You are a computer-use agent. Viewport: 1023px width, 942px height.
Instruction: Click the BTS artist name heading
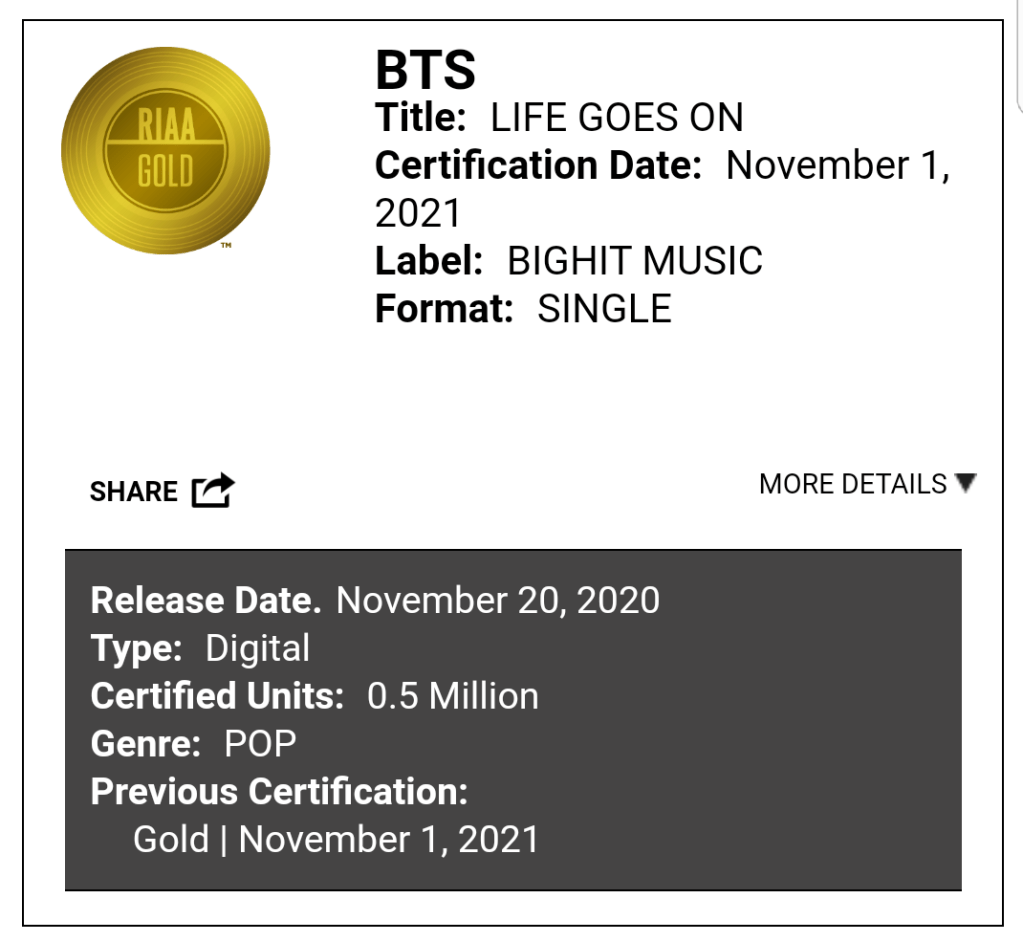(x=425, y=70)
